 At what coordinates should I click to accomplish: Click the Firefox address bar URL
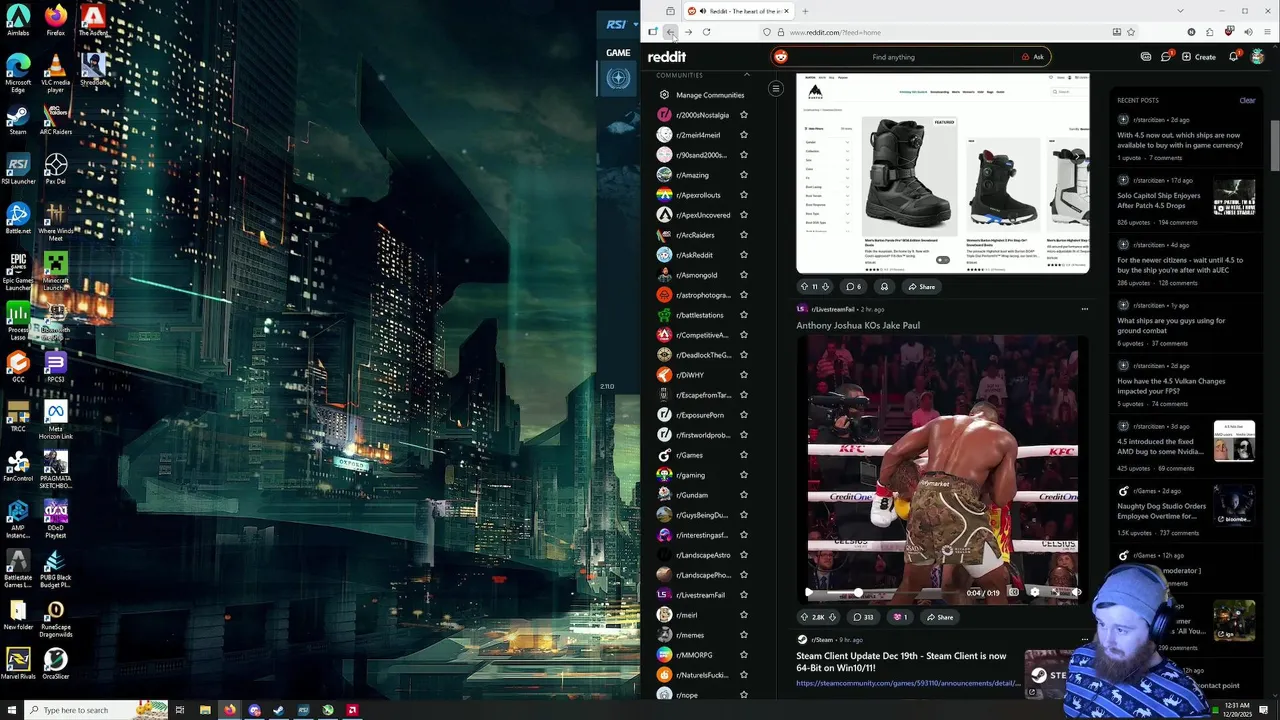(x=835, y=32)
